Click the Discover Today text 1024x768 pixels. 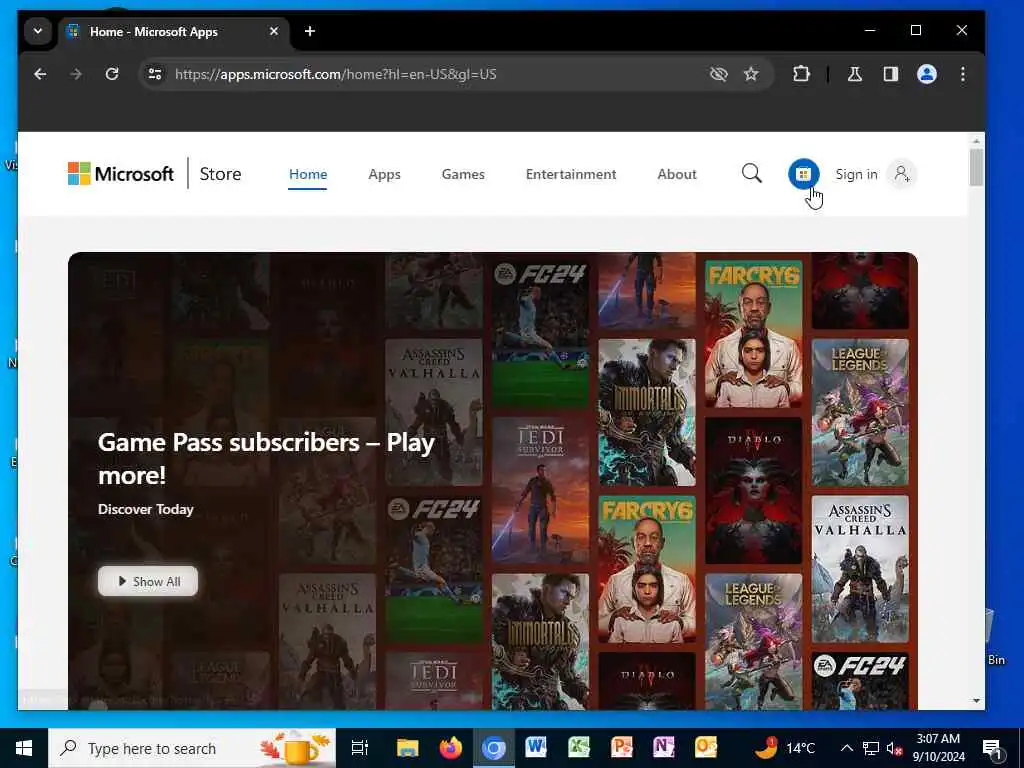[146, 509]
